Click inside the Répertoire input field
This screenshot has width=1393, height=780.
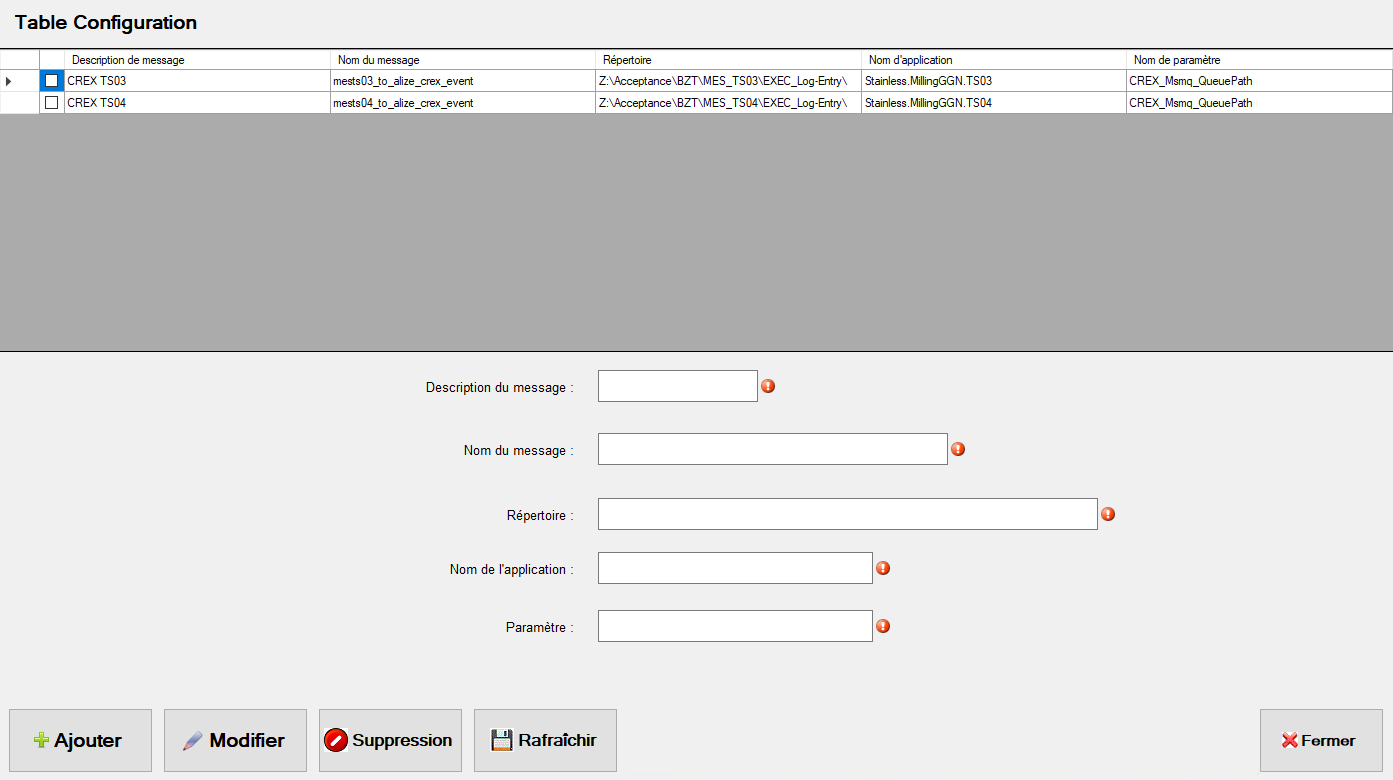coord(847,513)
